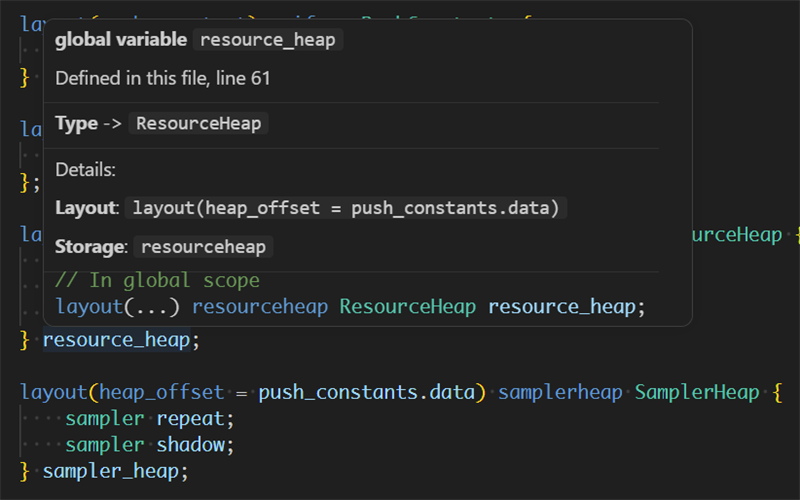This screenshot has width=800, height=500.
Task: Click 'sampler' keyword before repeat
Action: coord(105,419)
